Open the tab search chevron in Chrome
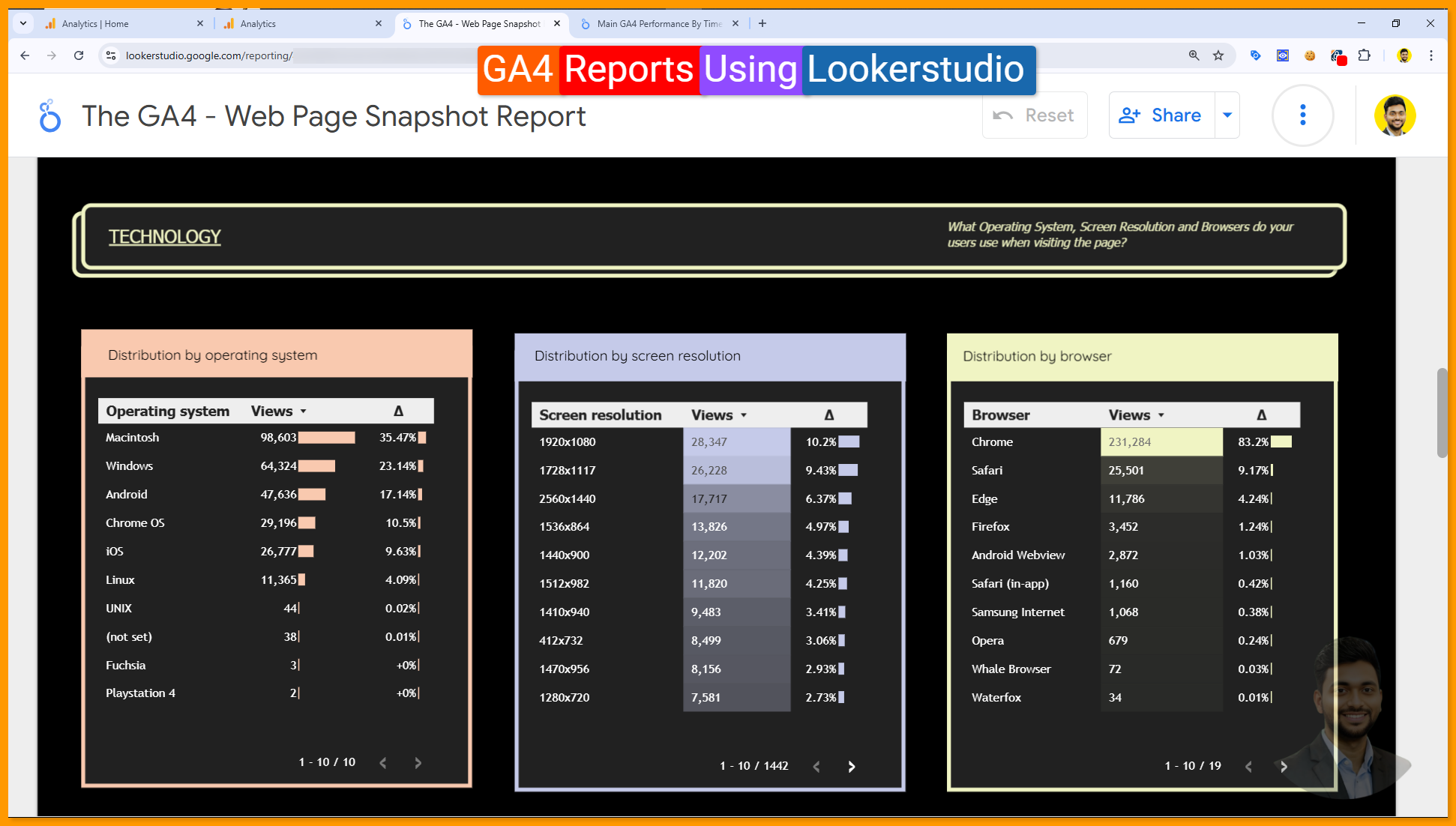The width and height of the screenshot is (1456, 826). [x=23, y=23]
